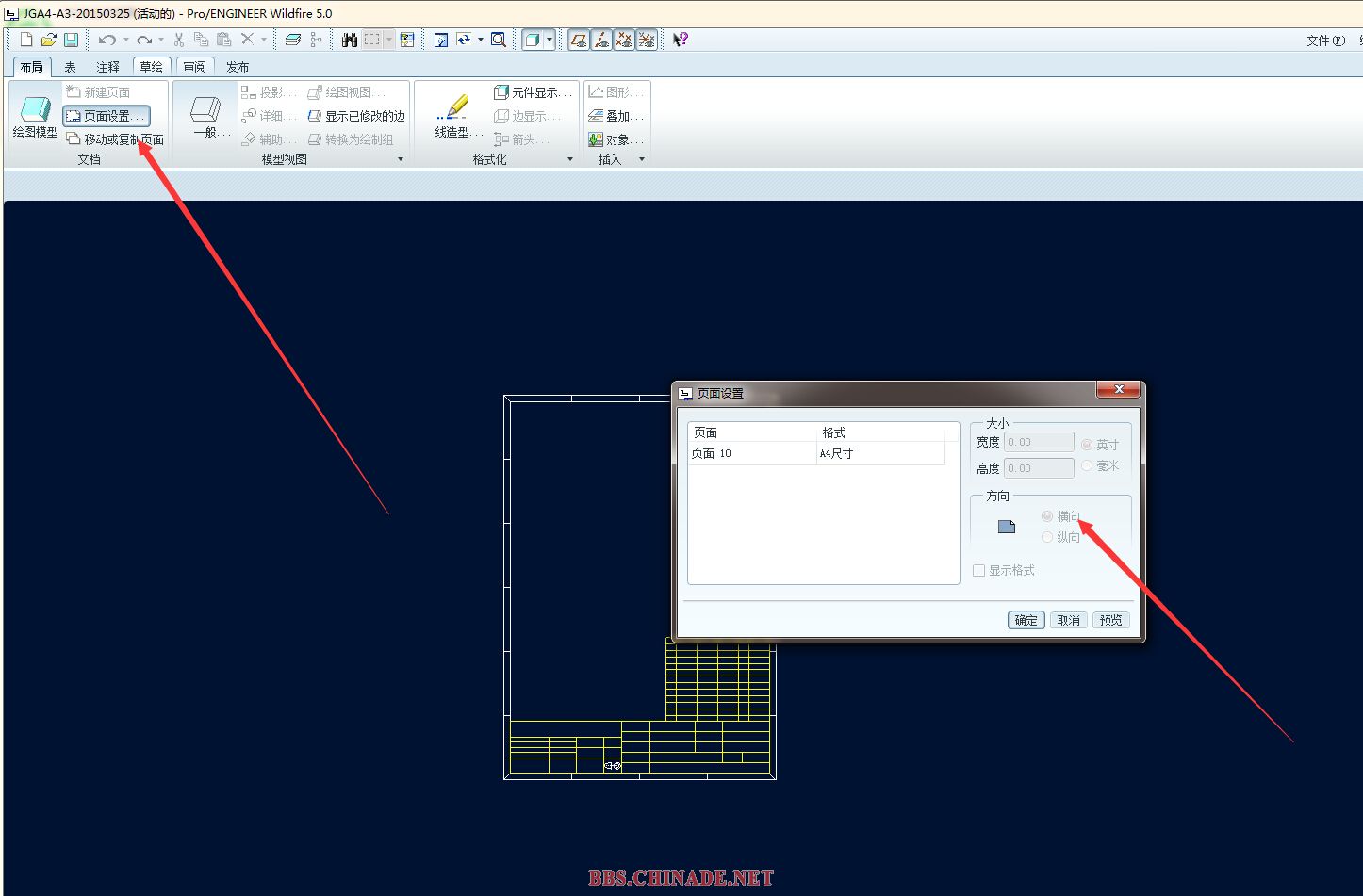Click the Find binoculars icon
This screenshot has height=896, width=1363.
[350, 40]
